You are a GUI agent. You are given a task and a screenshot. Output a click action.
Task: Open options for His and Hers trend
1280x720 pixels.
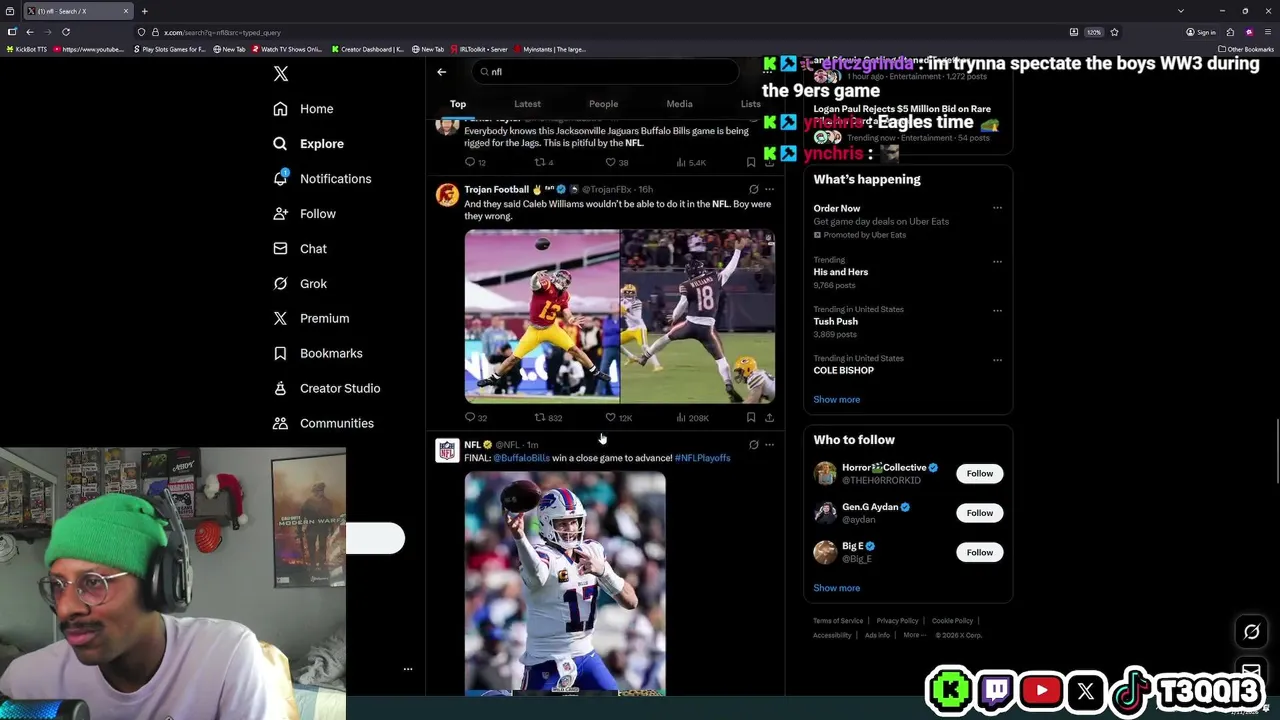997,262
